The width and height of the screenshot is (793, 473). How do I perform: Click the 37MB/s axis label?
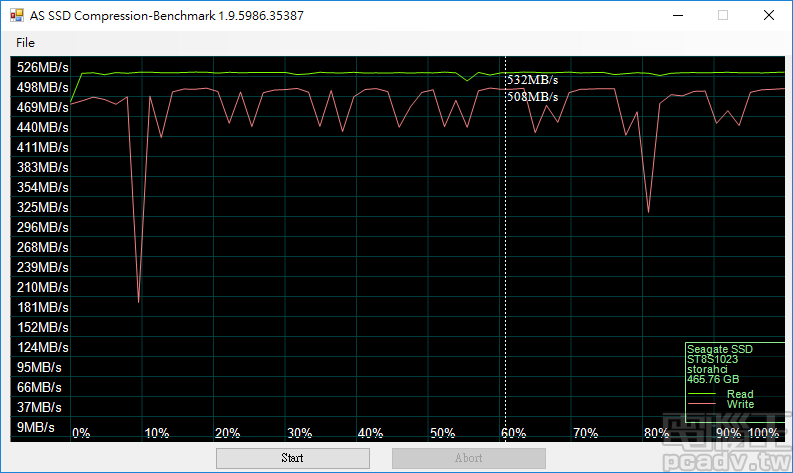(39, 407)
